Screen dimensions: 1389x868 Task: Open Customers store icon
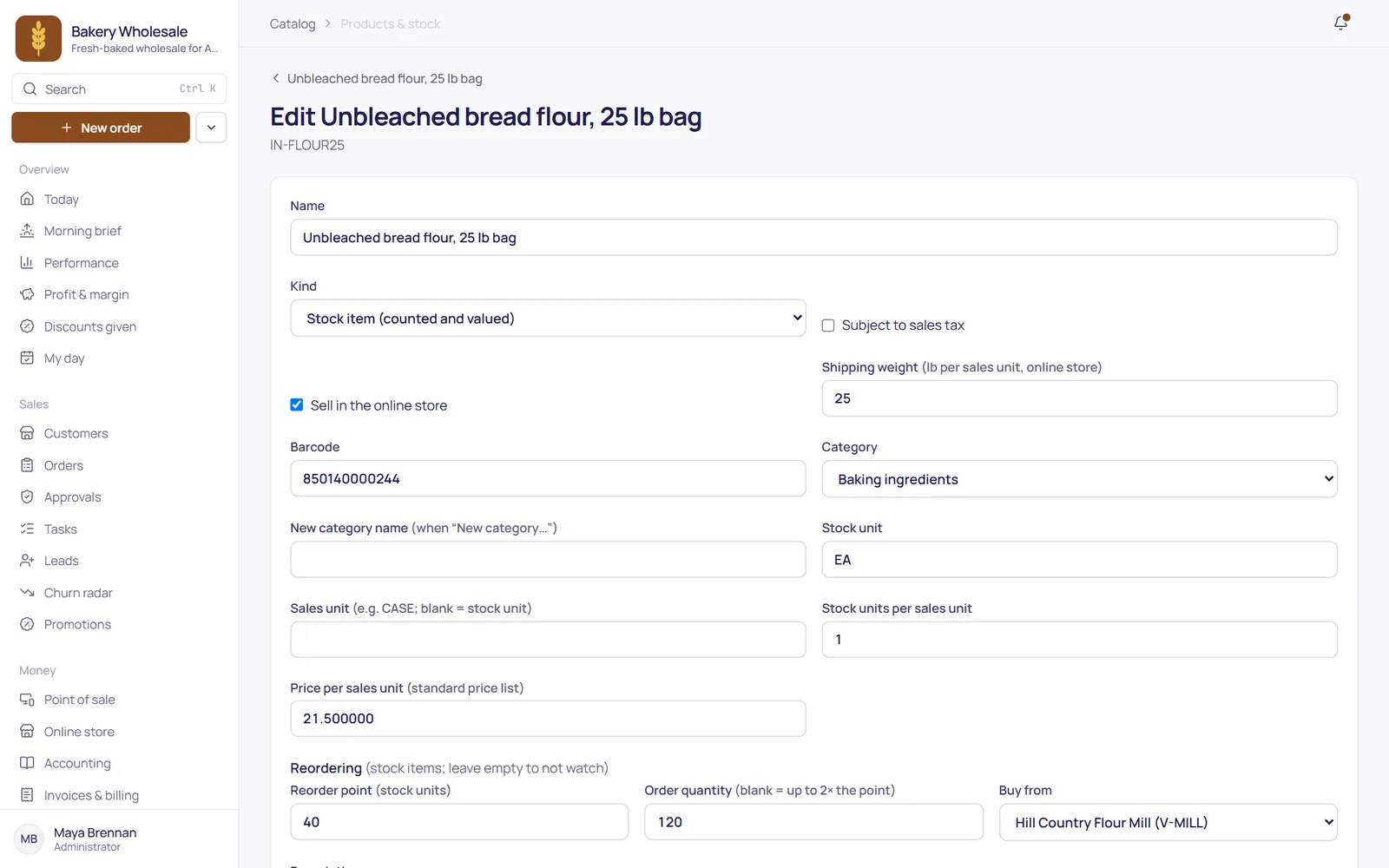tap(27, 433)
